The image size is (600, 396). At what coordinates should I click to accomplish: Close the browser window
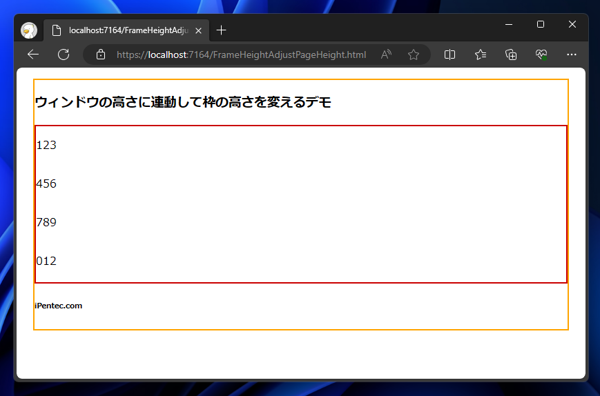point(572,24)
